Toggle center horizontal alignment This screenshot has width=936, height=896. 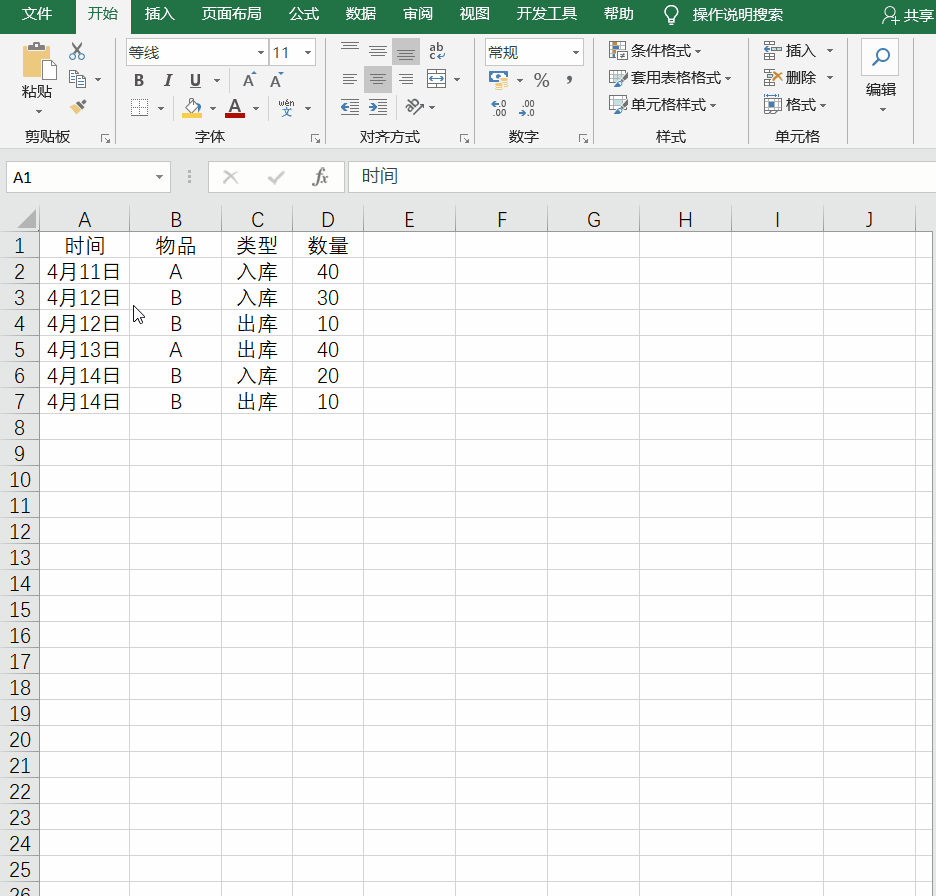pos(377,79)
